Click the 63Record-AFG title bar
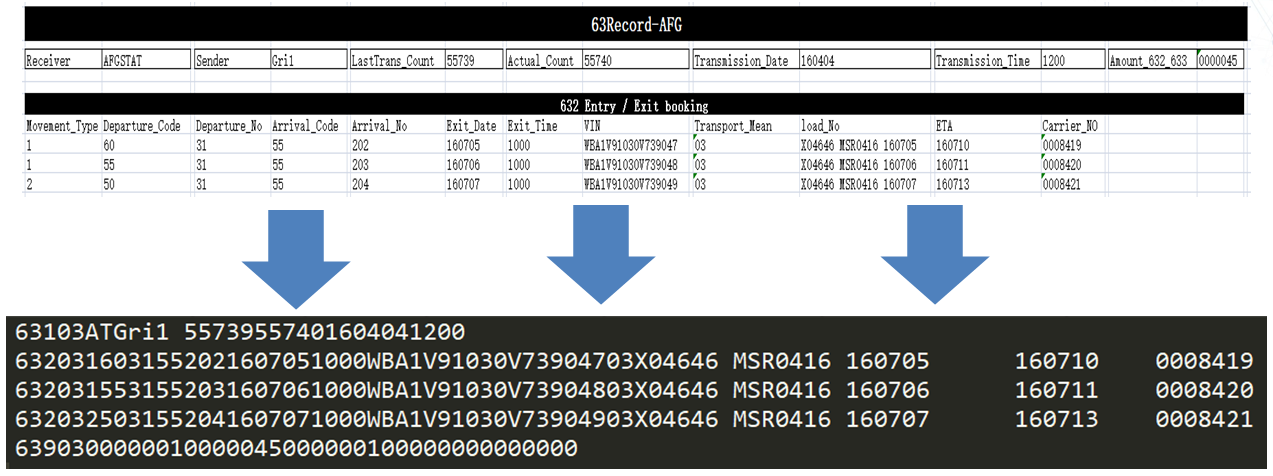 point(635,22)
